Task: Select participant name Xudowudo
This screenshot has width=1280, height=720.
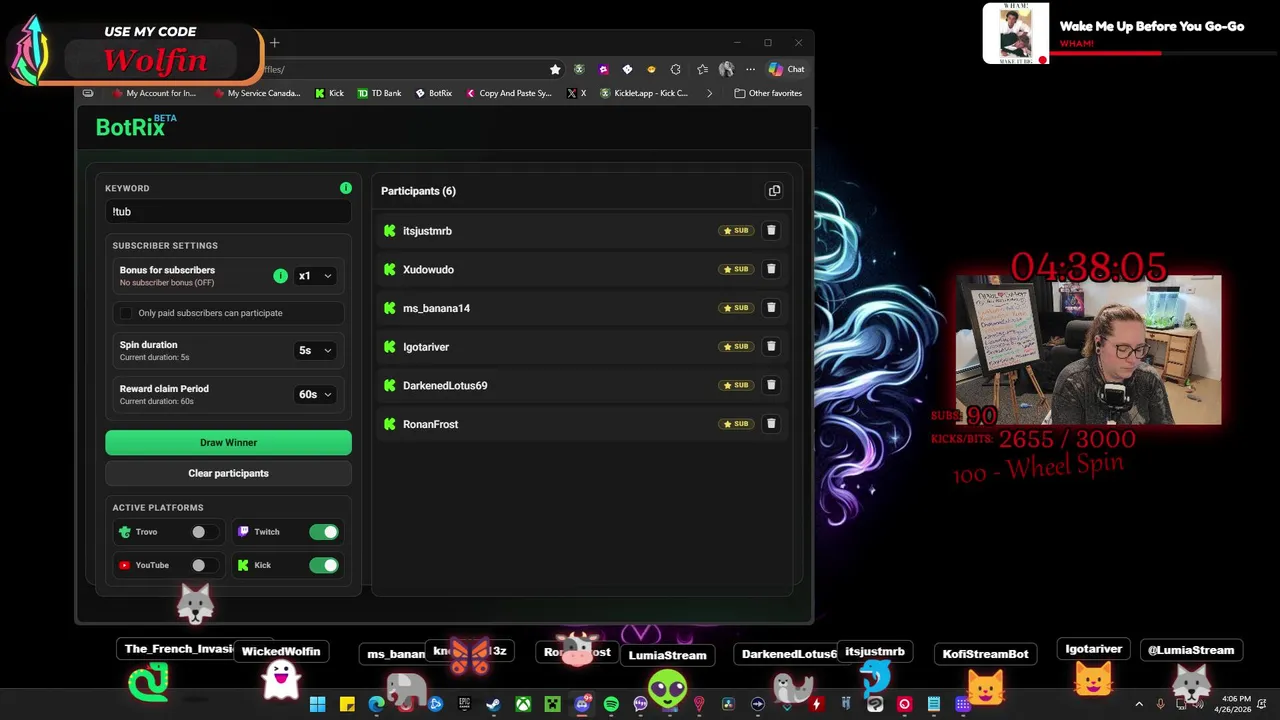Action: coord(428,270)
